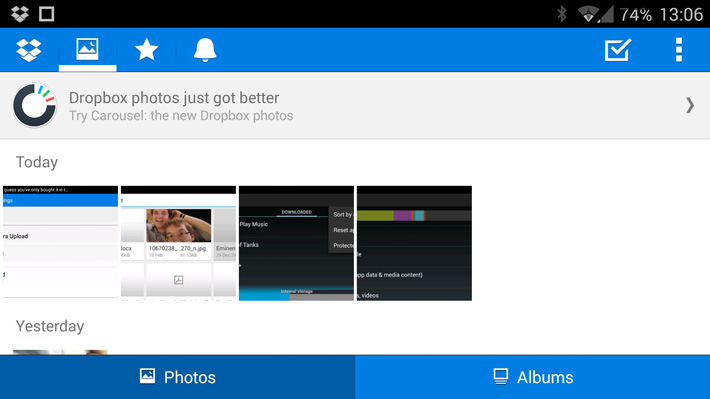The image size is (710, 399).
Task: Tap the 74% battery indicator
Action: click(x=636, y=15)
